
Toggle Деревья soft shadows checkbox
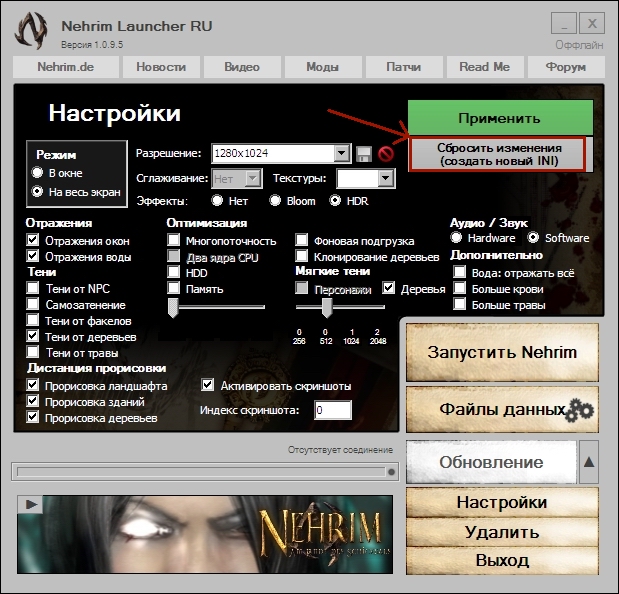388,288
